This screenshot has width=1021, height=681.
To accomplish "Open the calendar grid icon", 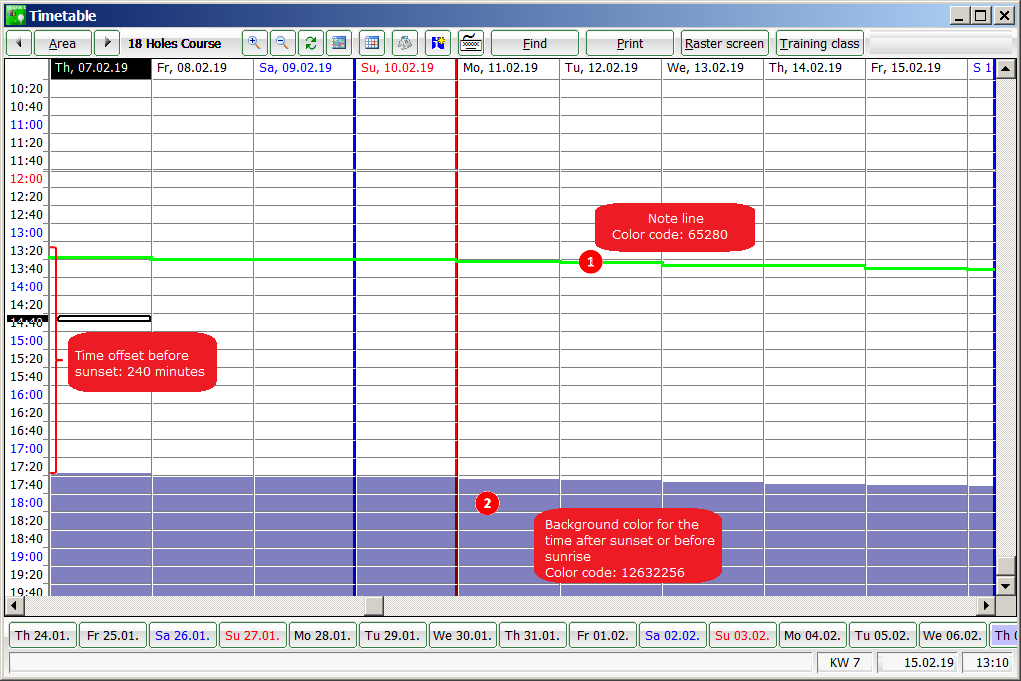I will pos(372,43).
